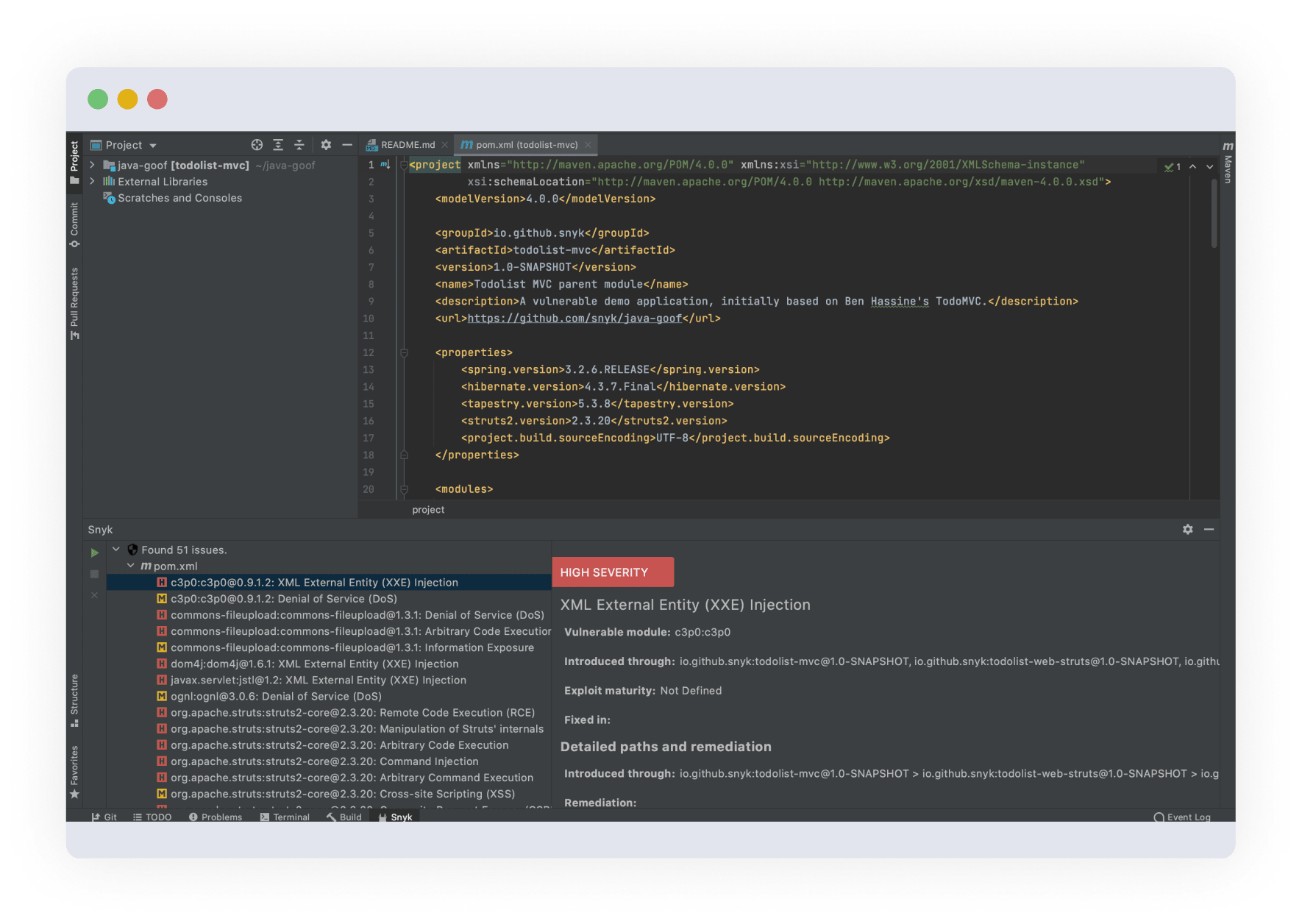The image size is (1302, 924).
Task: Select c3p0 XML External Entity Injection issue
Action: coord(329,582)
